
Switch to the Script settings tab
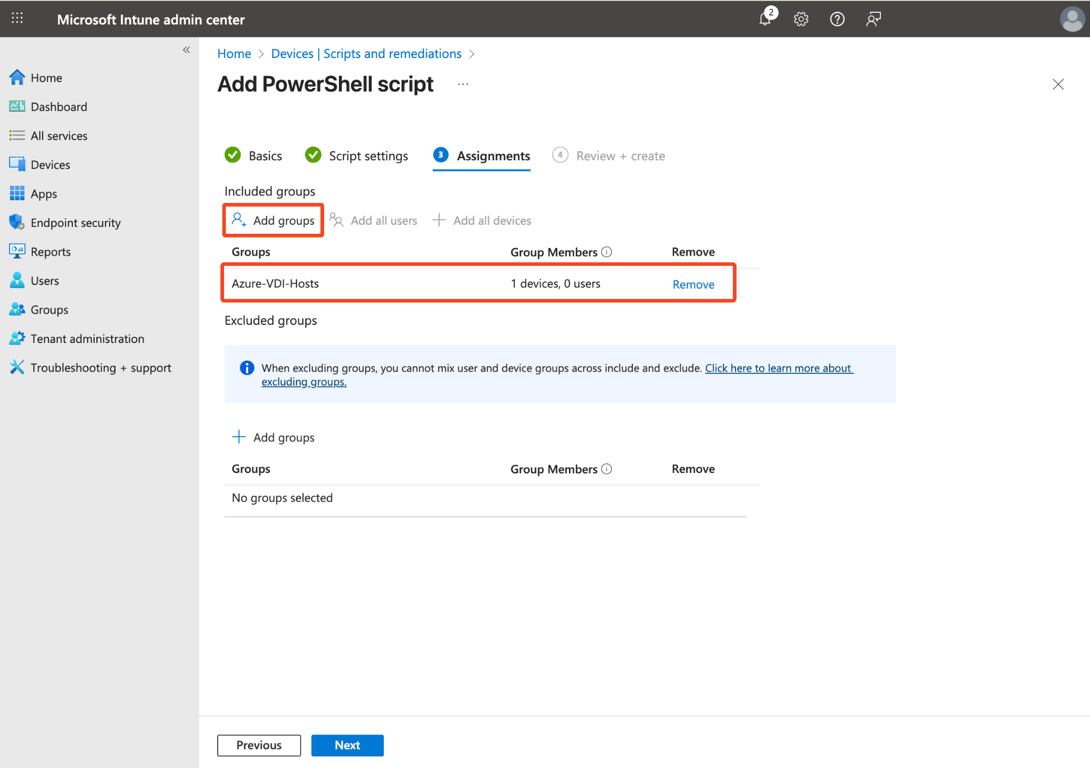[x=357, y=156]
